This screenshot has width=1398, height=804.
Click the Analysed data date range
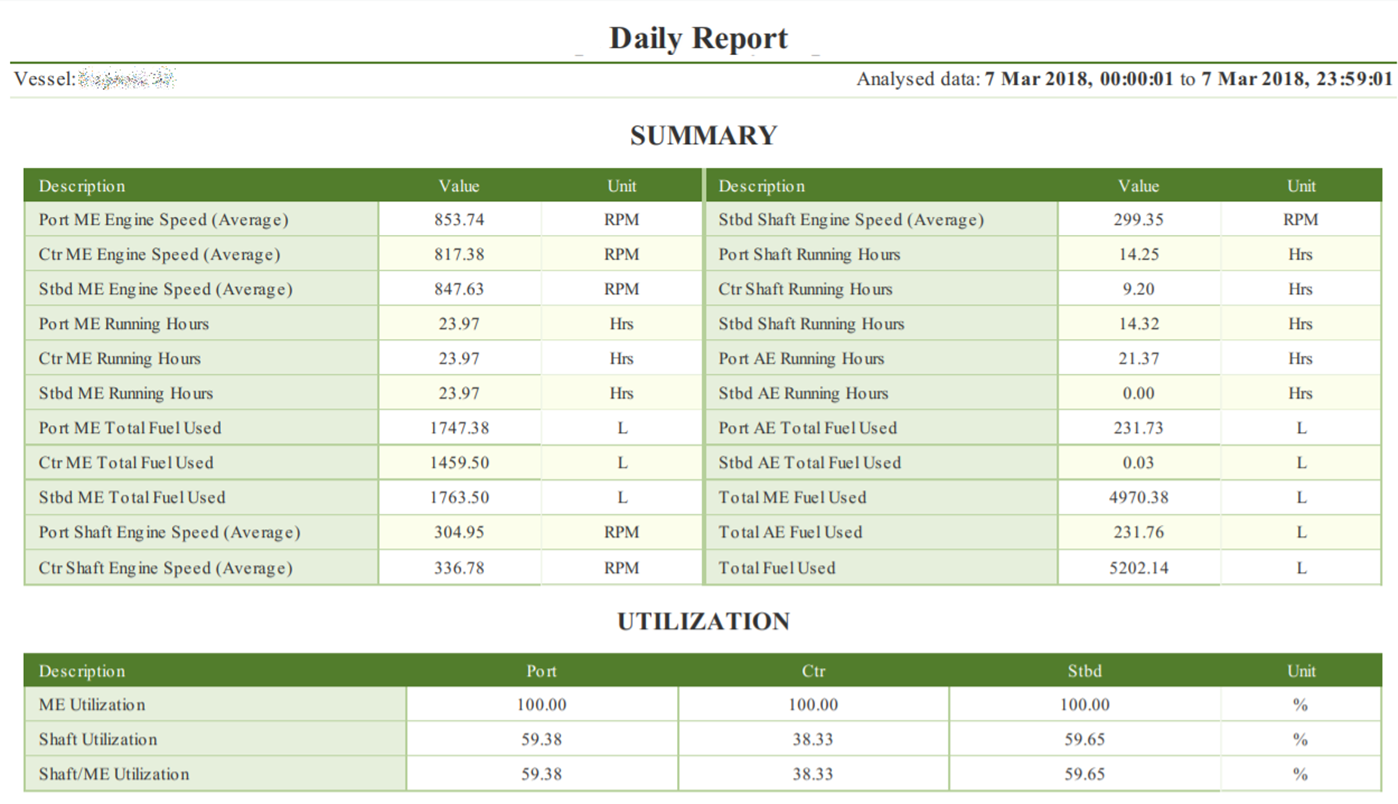[x=1189, y=79]
